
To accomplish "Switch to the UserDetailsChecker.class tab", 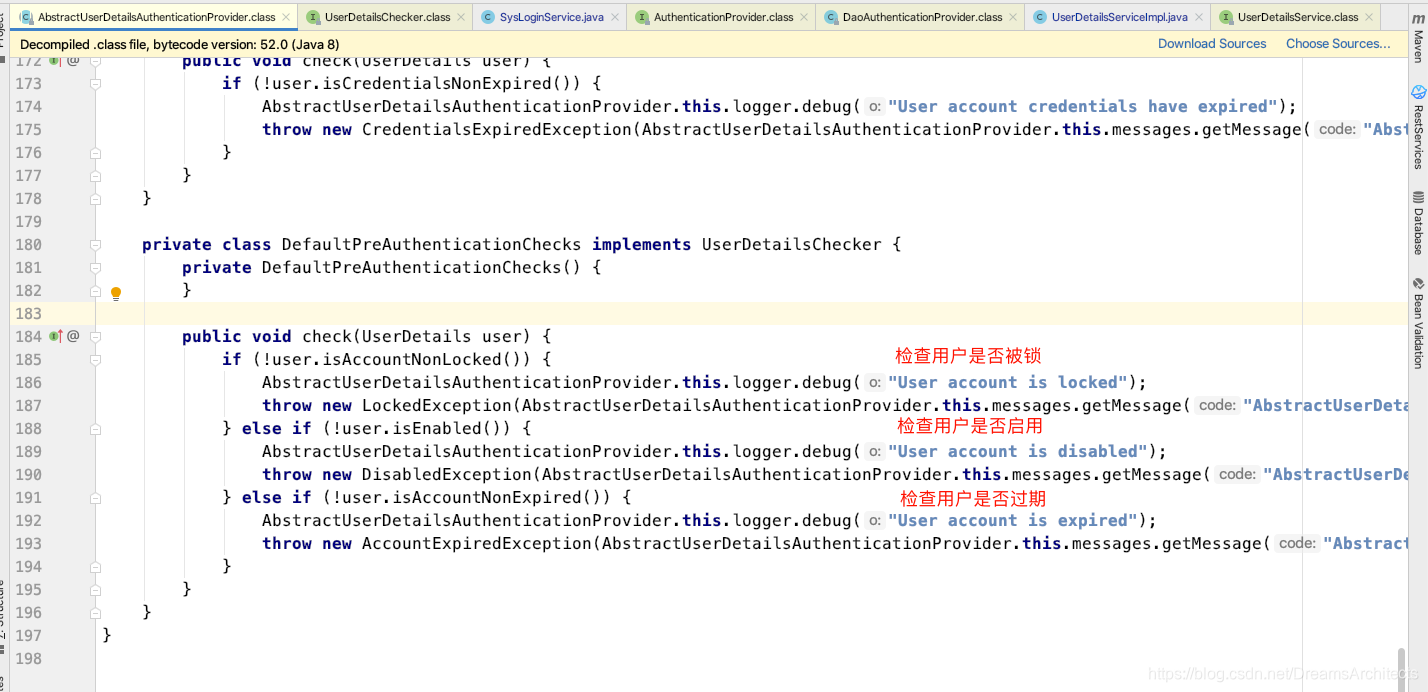I will [388, 17].
